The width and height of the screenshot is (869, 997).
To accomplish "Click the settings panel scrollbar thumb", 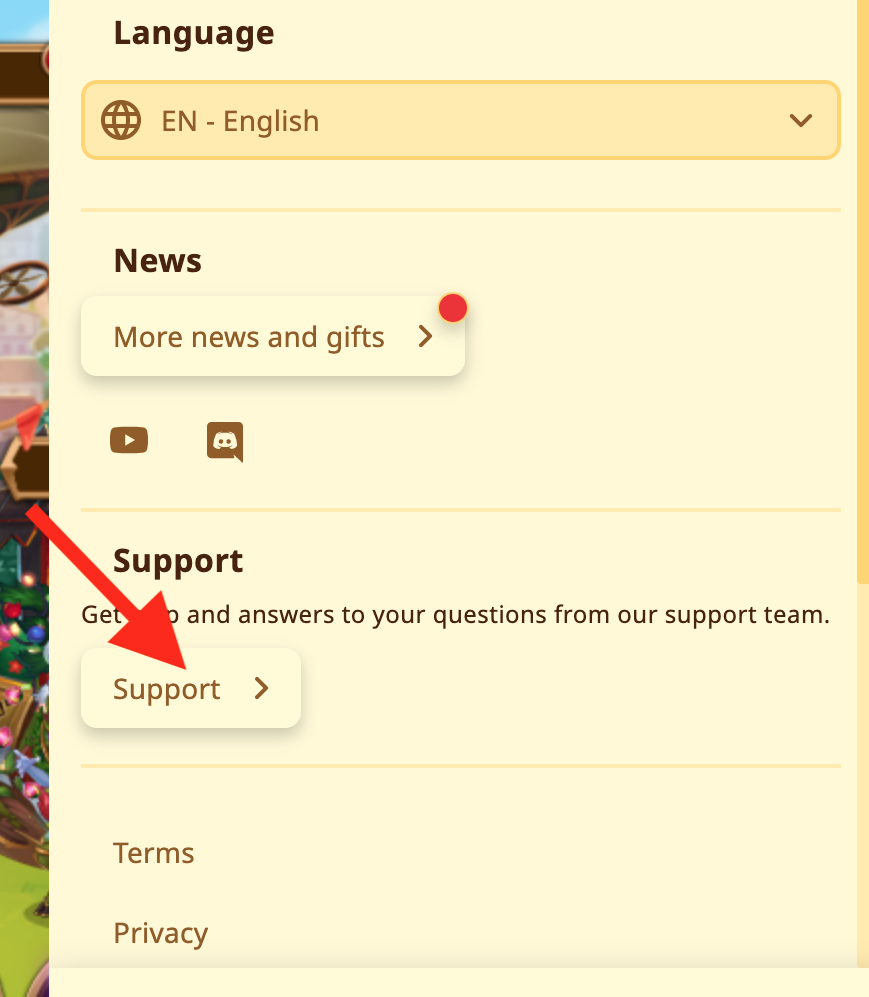I will (x=863, y=291).
